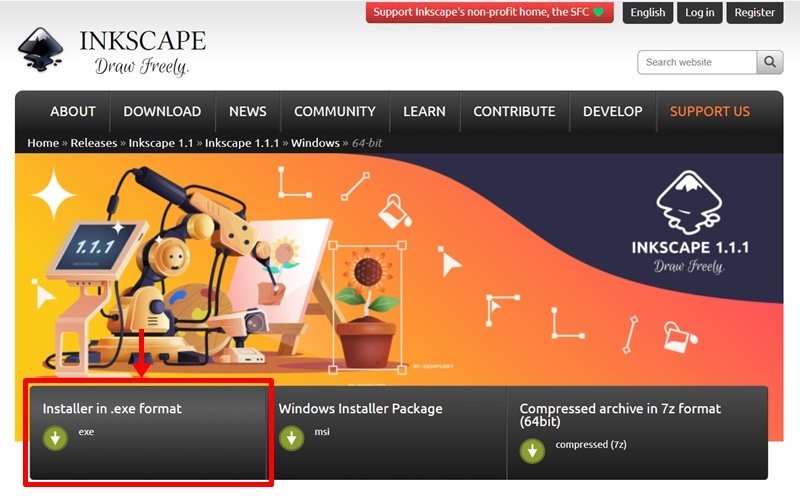Click the '64-bit' breadcrumb text
This screenshot has height=497, width=800.
pyautogui.click(x=367, y=143)
